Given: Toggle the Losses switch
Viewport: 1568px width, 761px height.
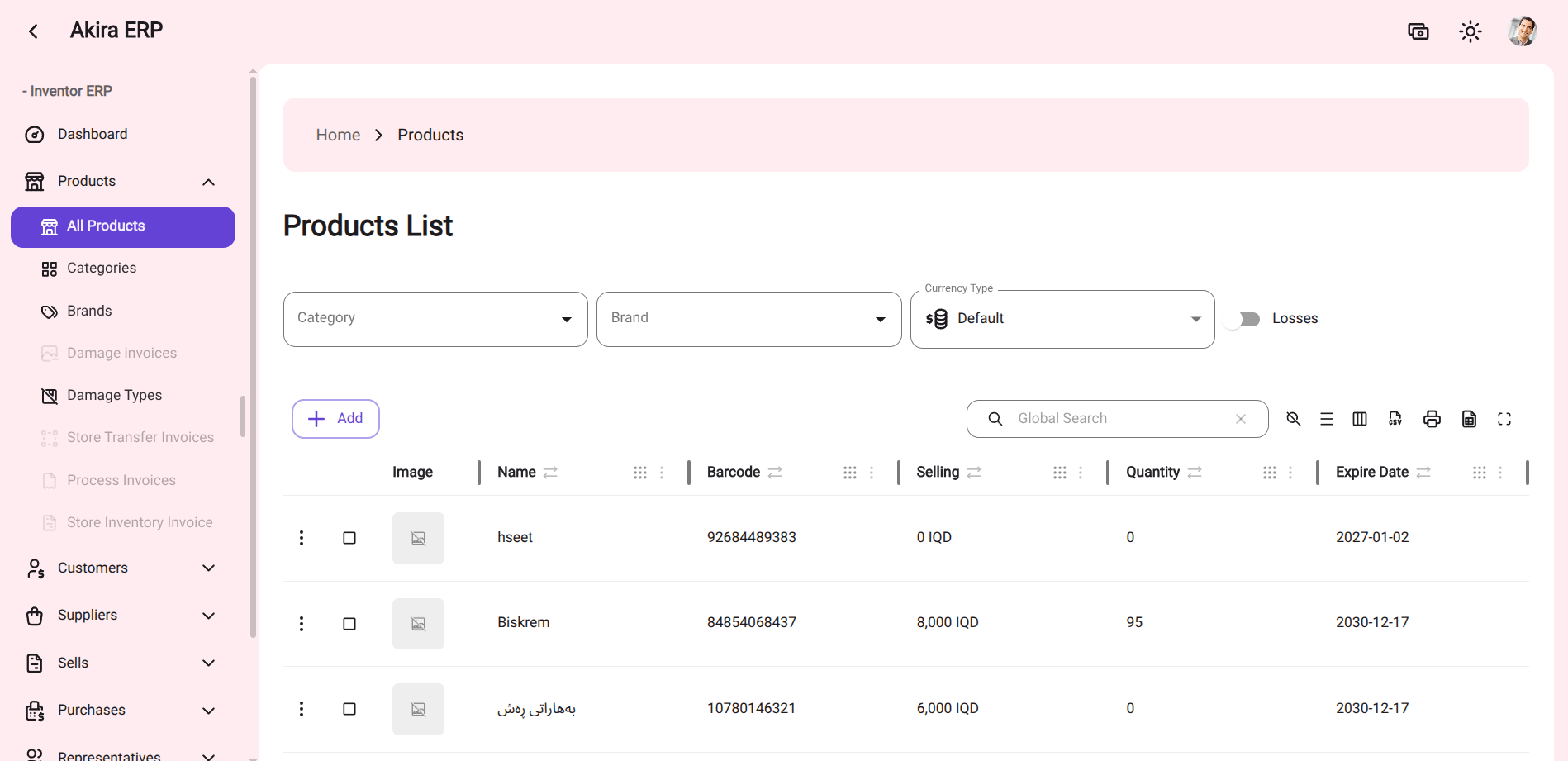Looking at the screenshot, I should [x=1244, y=319].
